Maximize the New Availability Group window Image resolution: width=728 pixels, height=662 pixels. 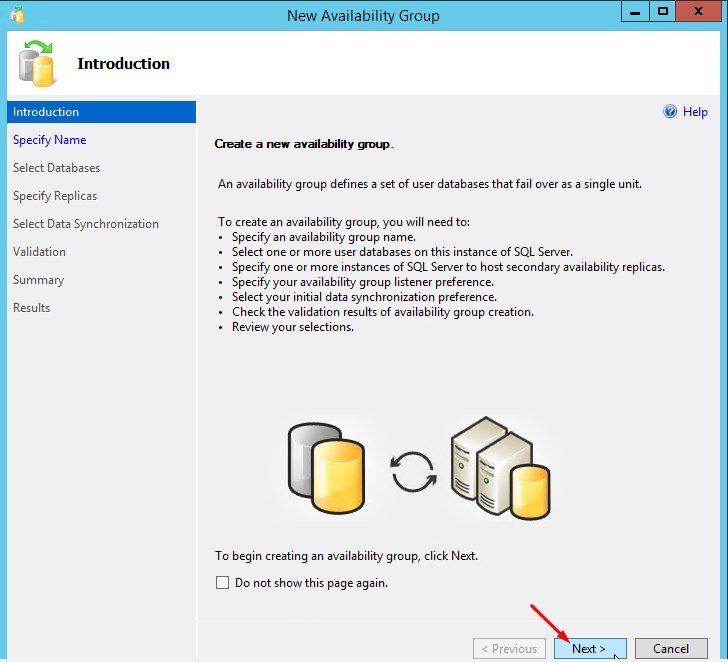pos(662,13)
